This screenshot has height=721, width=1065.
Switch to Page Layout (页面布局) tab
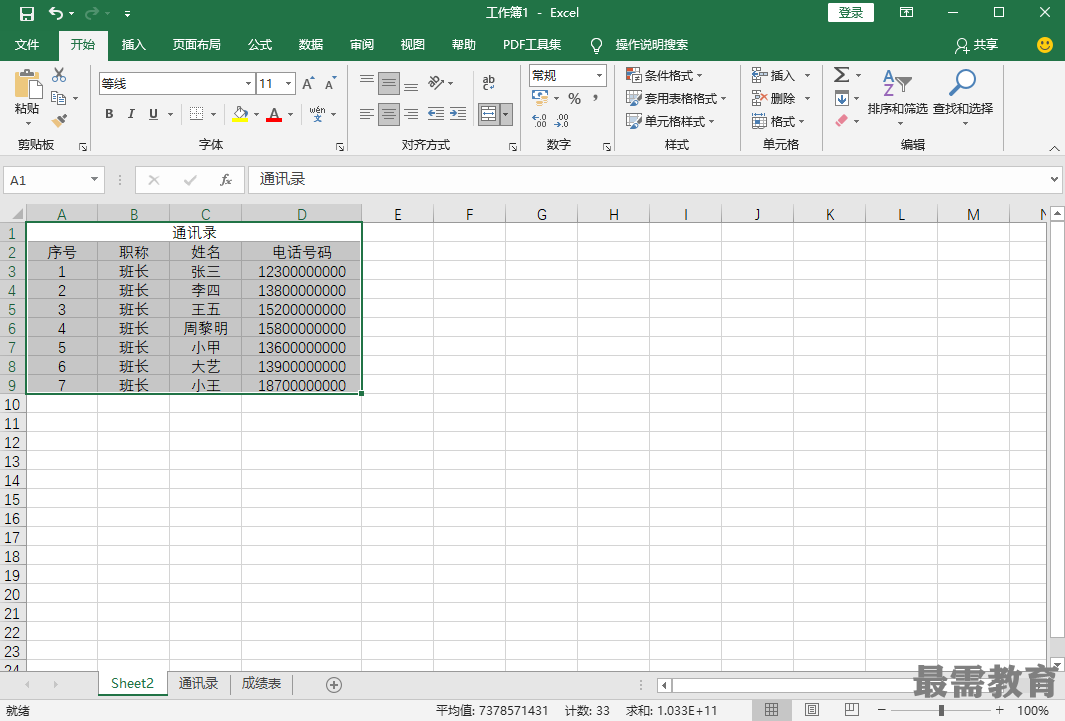196,45
